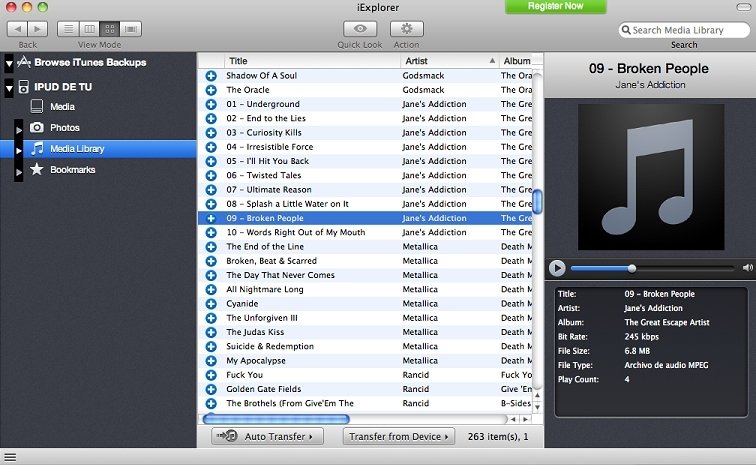Viewport: 756px width, 465px height.
Task: Click the vertical scrollbar thumb of song list
Action: click(x=538, y=201)
